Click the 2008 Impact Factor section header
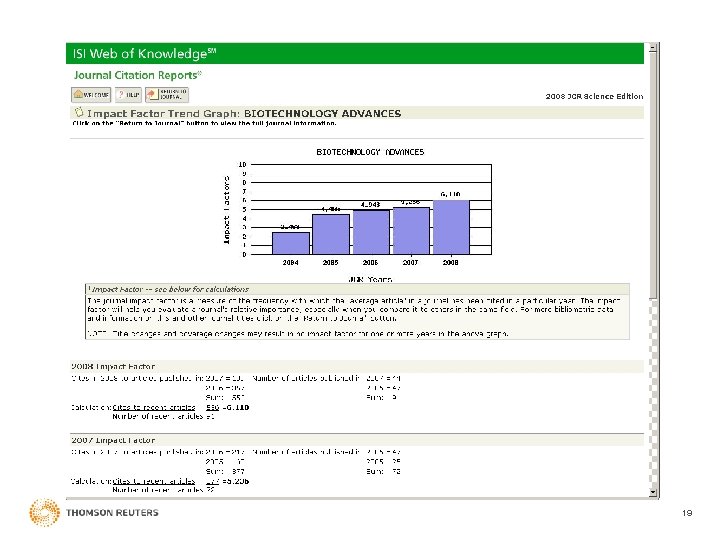This screenshot has height=540, width=720. pos(357,366)
